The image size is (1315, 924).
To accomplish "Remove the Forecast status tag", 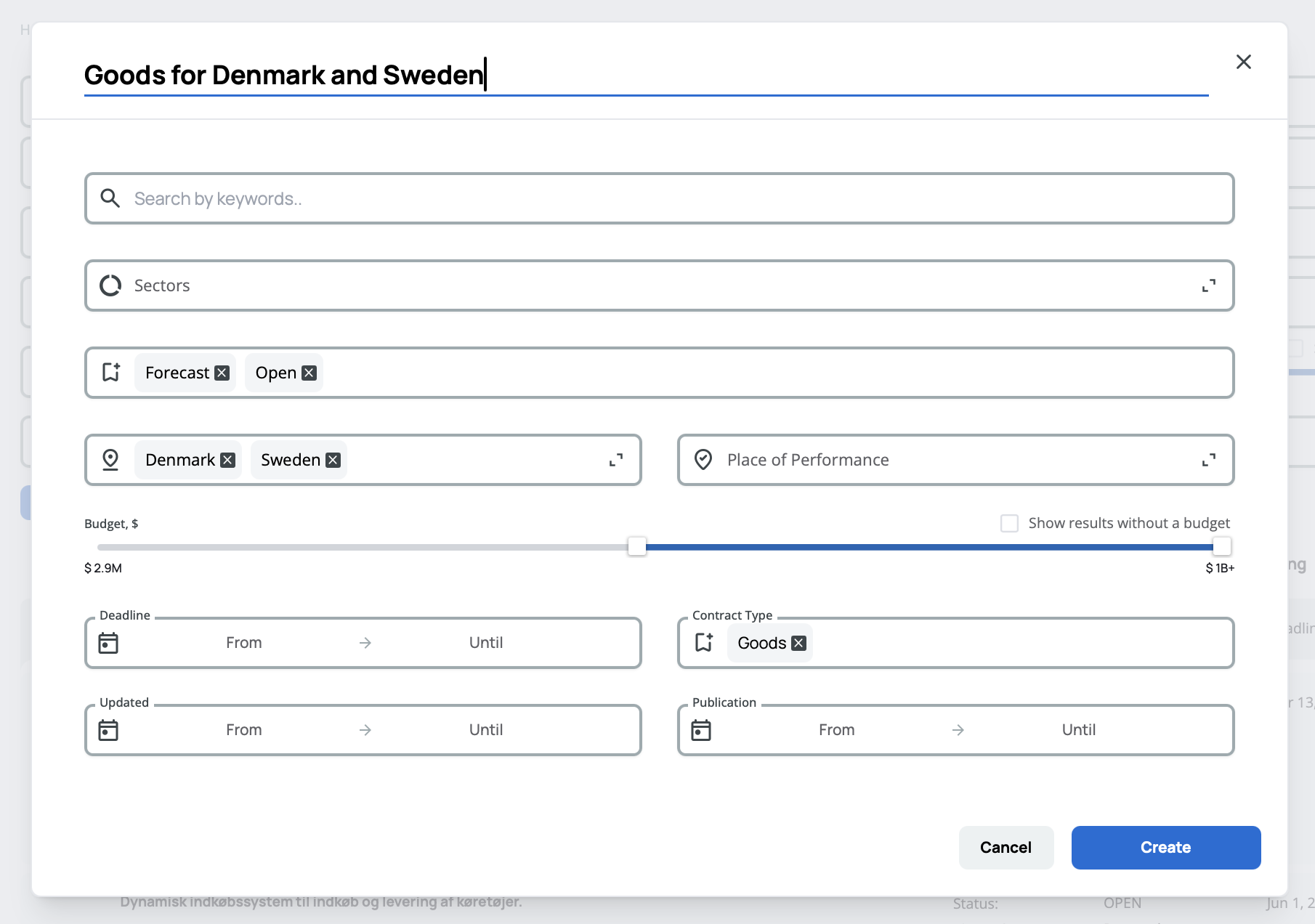I will (222, 373).
